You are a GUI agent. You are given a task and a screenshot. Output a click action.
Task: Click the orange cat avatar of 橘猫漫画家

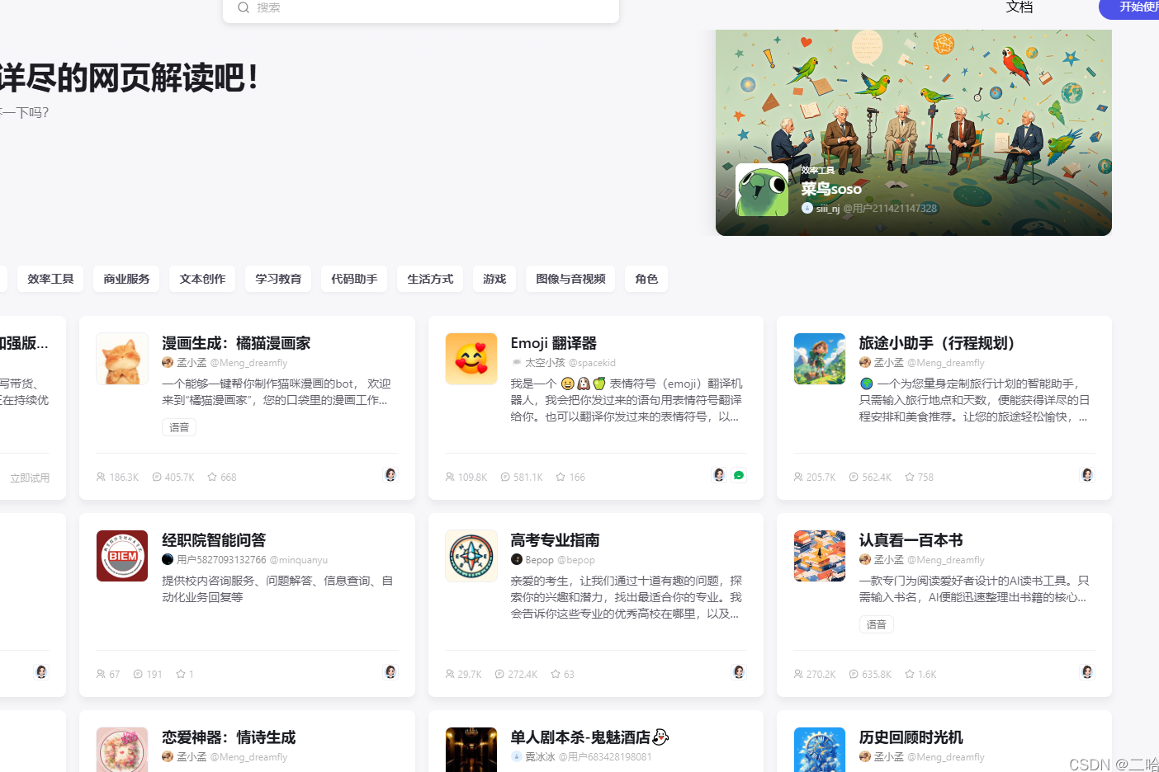click(x=122, y=359)
